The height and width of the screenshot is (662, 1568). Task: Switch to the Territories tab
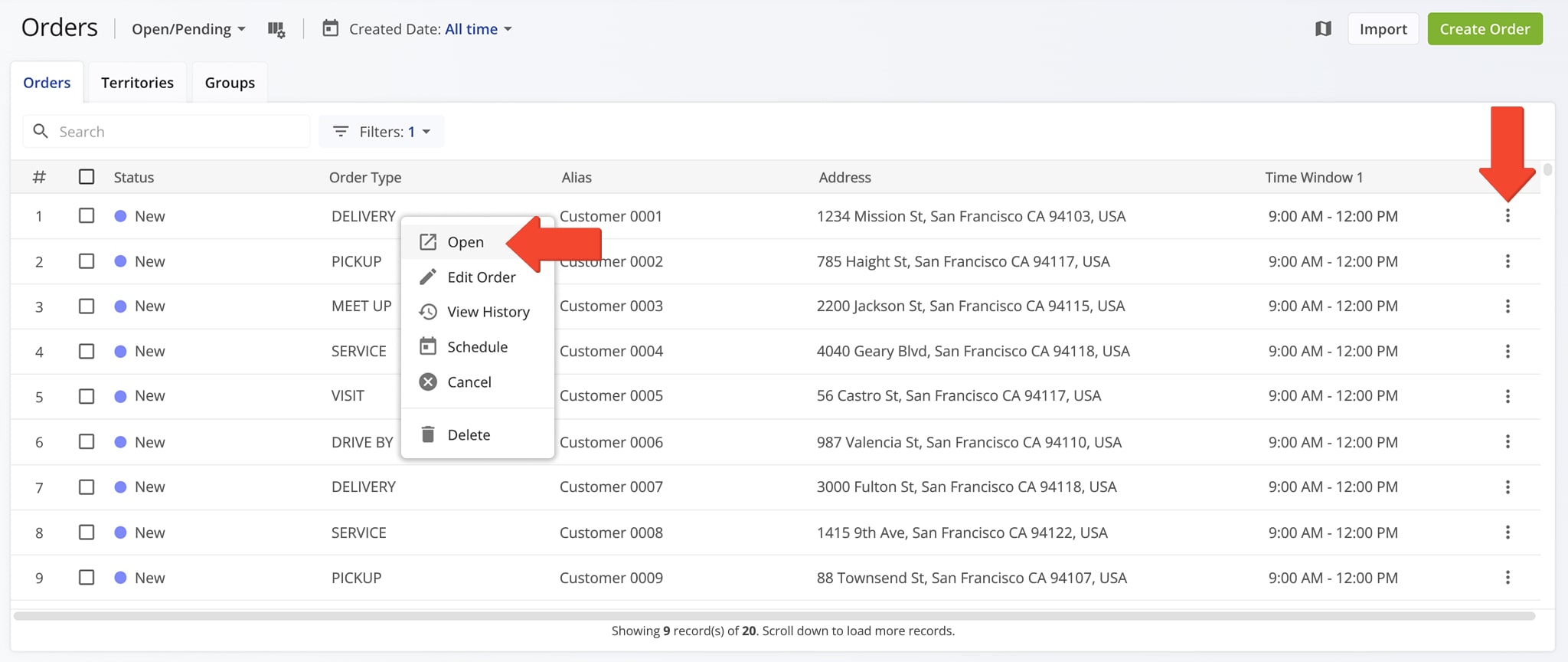(137, 83)
